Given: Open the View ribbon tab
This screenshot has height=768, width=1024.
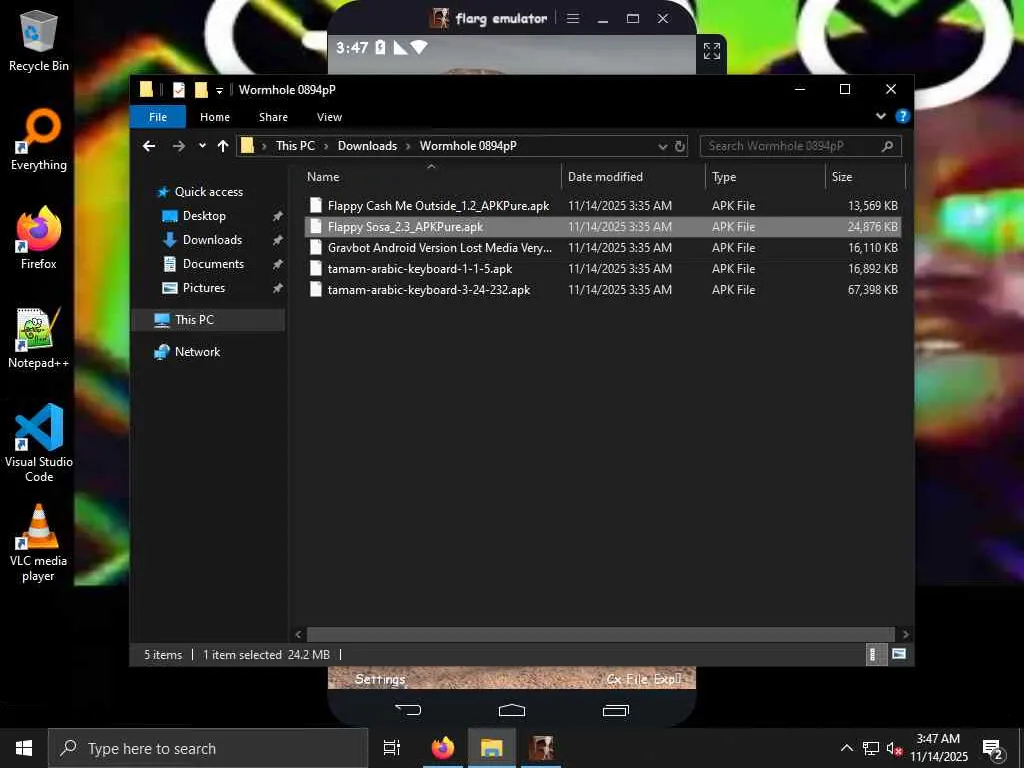Looking at the screenshot, I should pyautogui.click(x=329, y=117).
